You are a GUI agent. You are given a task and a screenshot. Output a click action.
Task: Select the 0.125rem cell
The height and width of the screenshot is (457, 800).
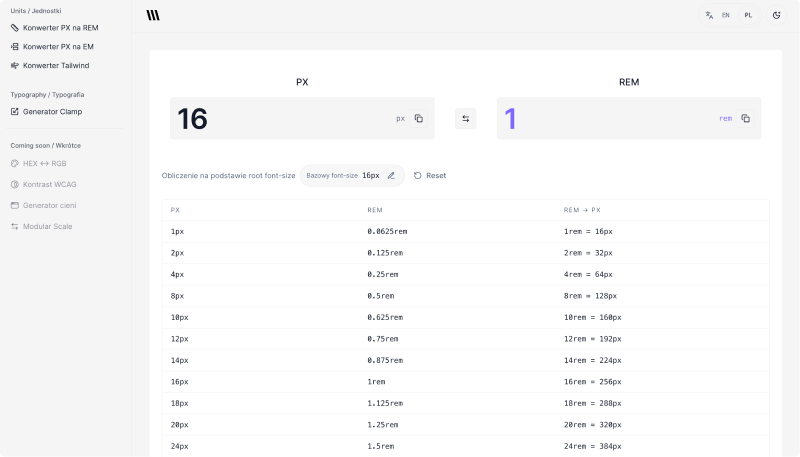pyautogui.click(x=385, y=253)
